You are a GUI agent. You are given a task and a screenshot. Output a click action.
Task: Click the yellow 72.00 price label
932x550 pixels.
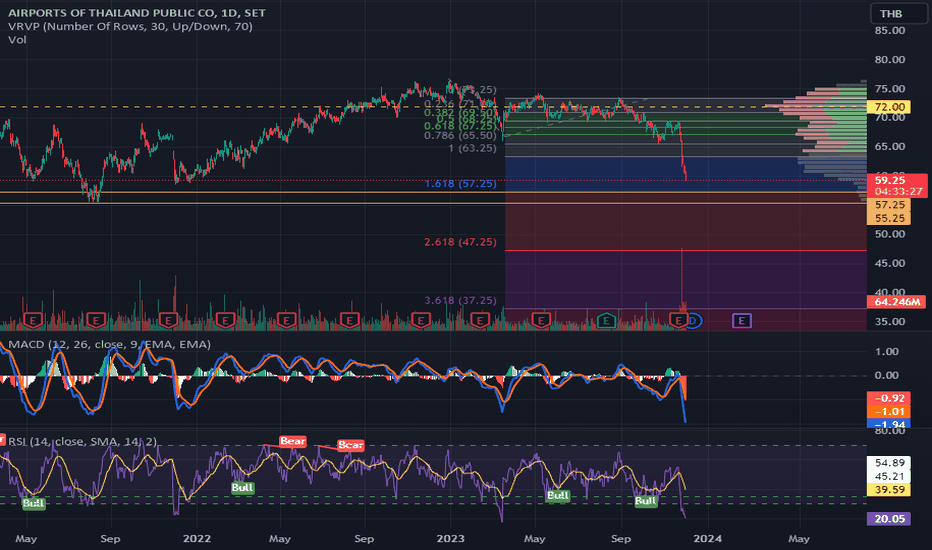(x=889, y=107)
